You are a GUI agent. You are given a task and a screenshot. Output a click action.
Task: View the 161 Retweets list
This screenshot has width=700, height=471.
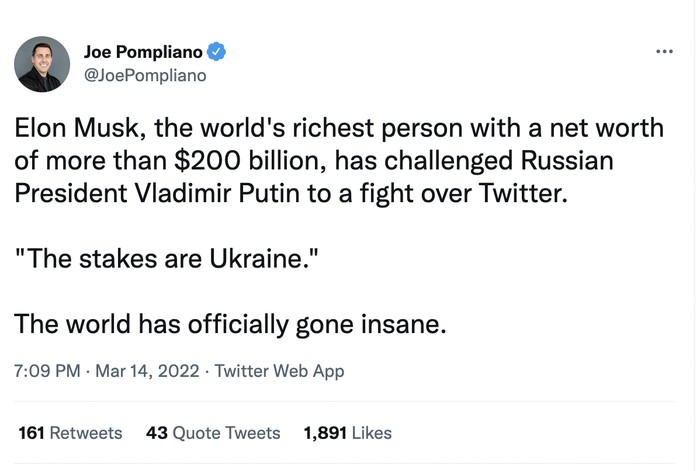point(70,433)
